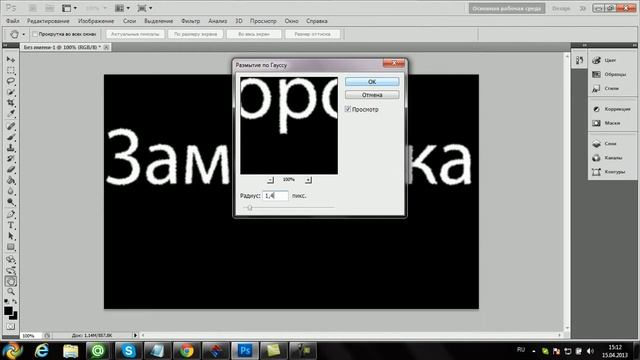Zoom in the dialog preview

(x=308, y=180)
